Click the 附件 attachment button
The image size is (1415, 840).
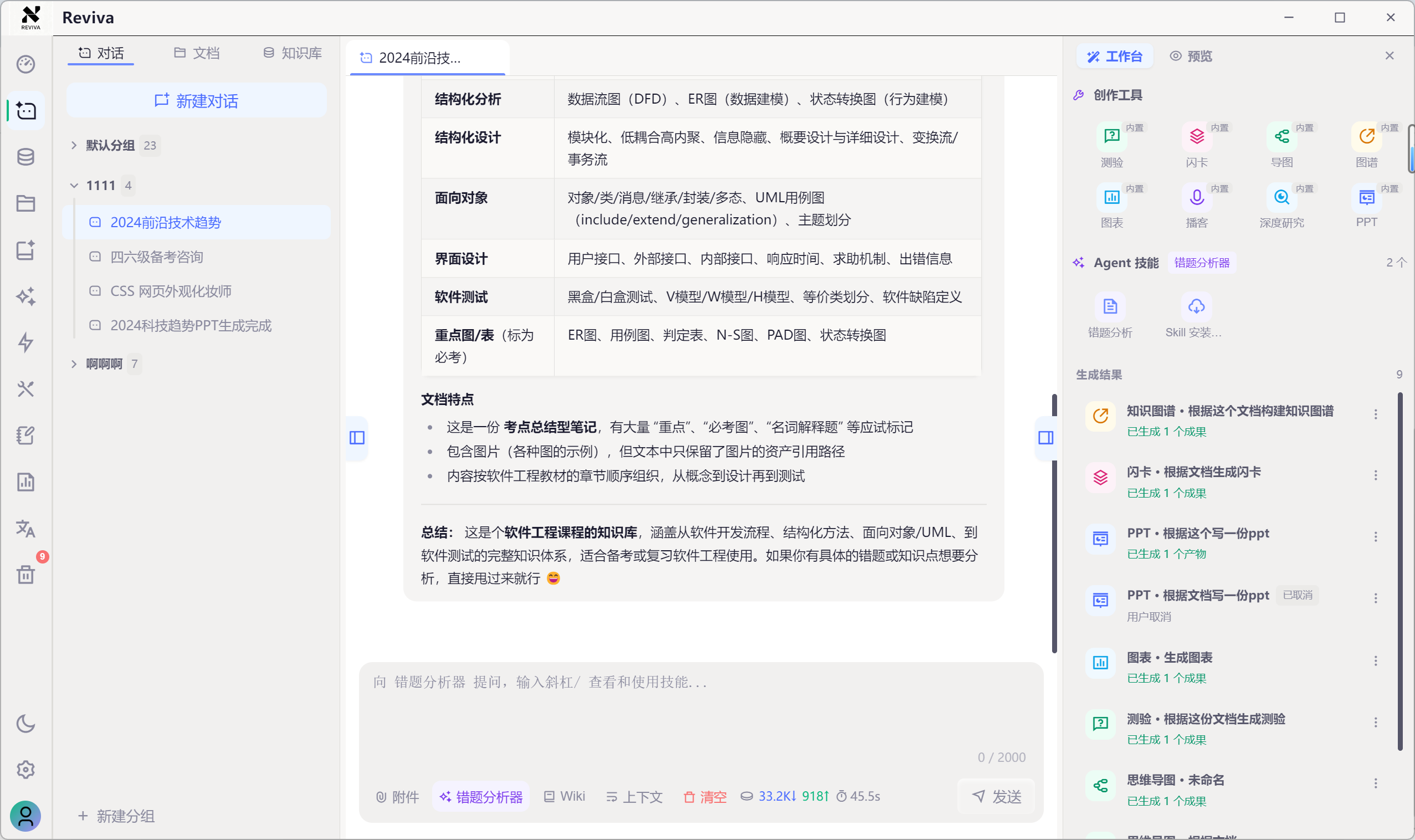(397, 796)
